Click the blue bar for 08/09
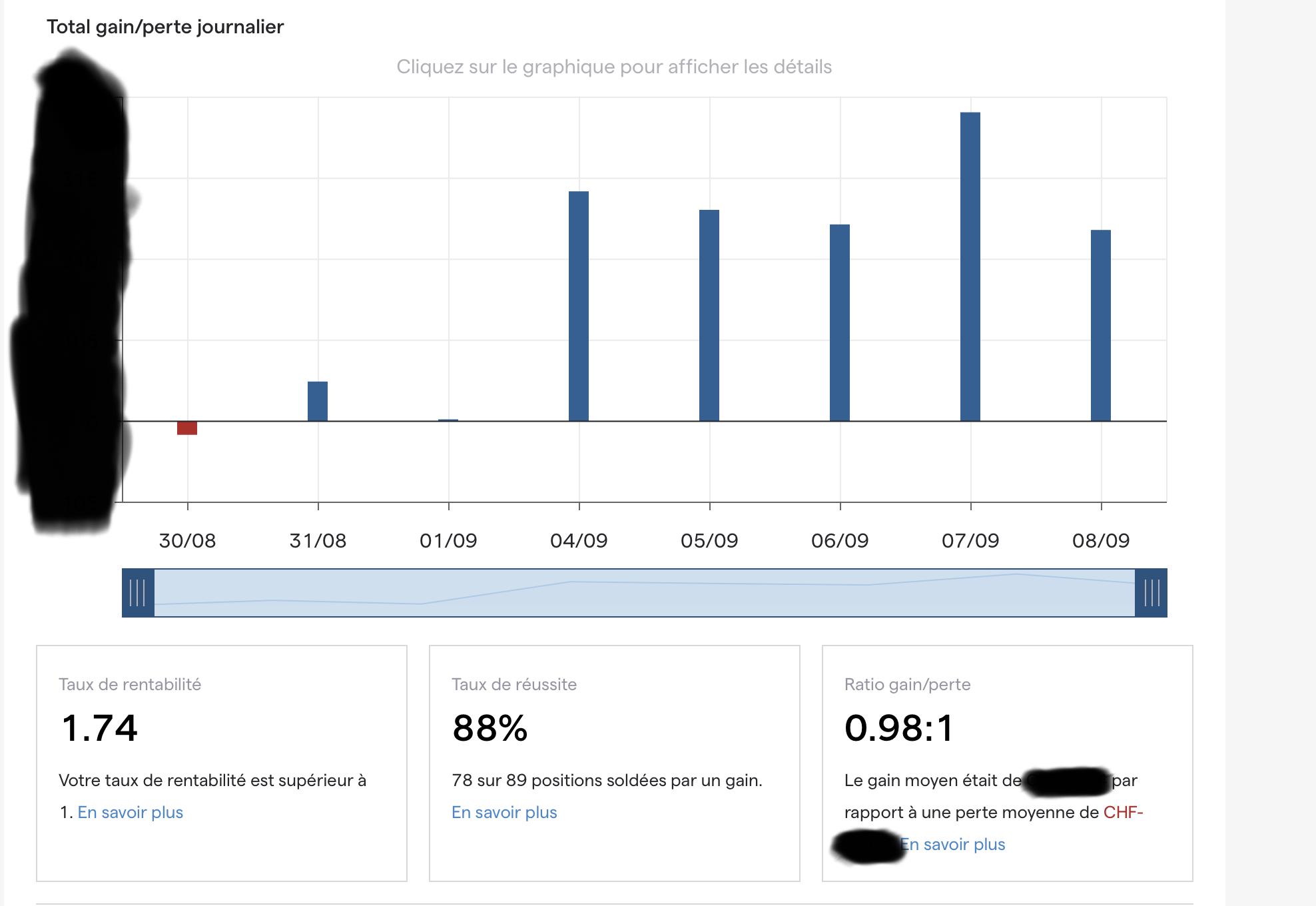The width and height of the screenshot is (1316, 906). pos(1101,326)
